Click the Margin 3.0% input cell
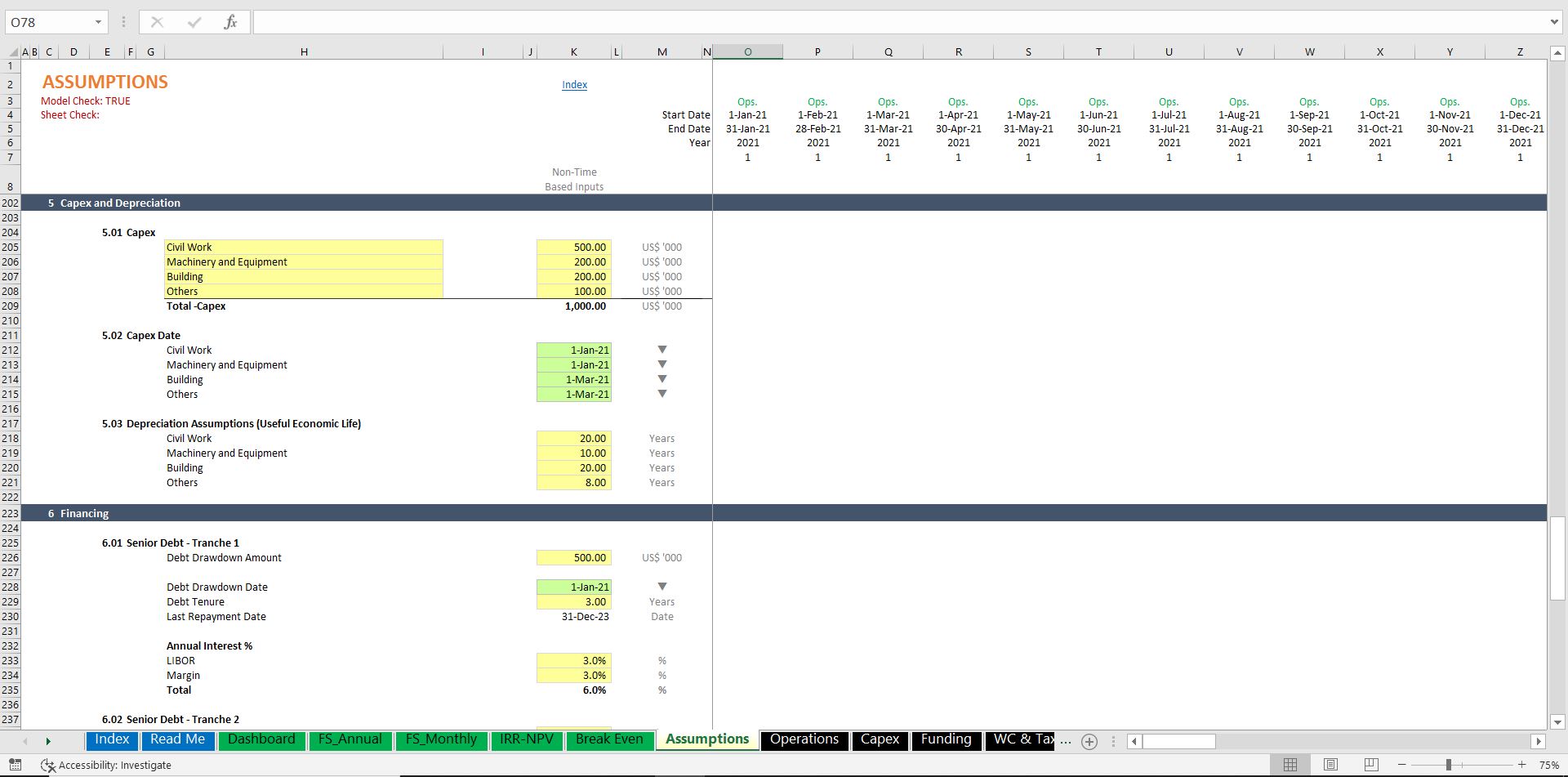1568x777 pixels. 573,675
